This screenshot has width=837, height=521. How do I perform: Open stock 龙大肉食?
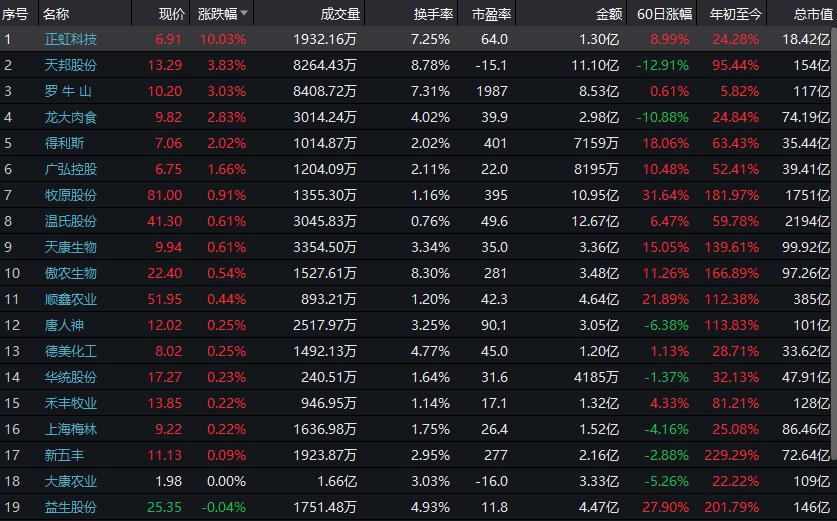click(x=70, y=117)
